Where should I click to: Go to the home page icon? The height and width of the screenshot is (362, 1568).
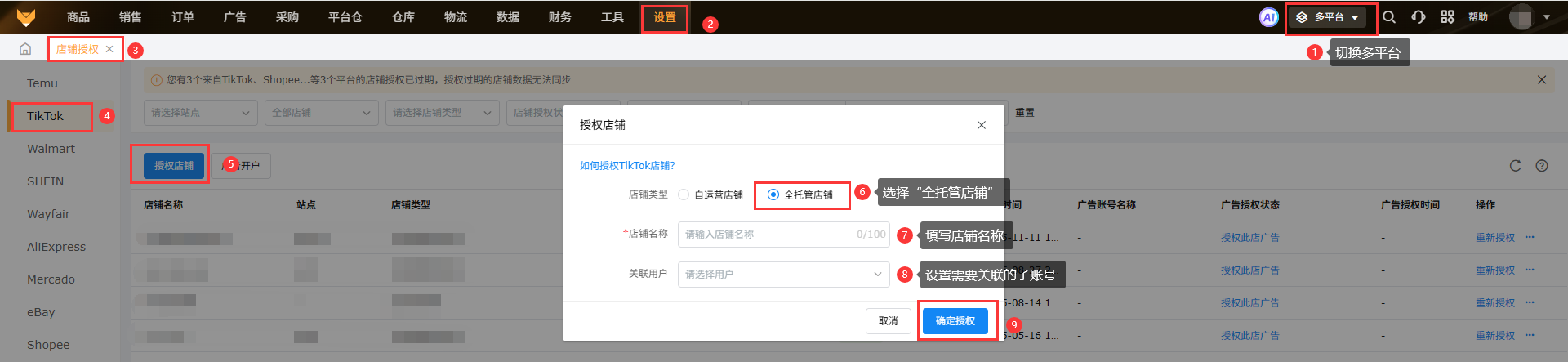pyautogui.click(x=25, y=49)
